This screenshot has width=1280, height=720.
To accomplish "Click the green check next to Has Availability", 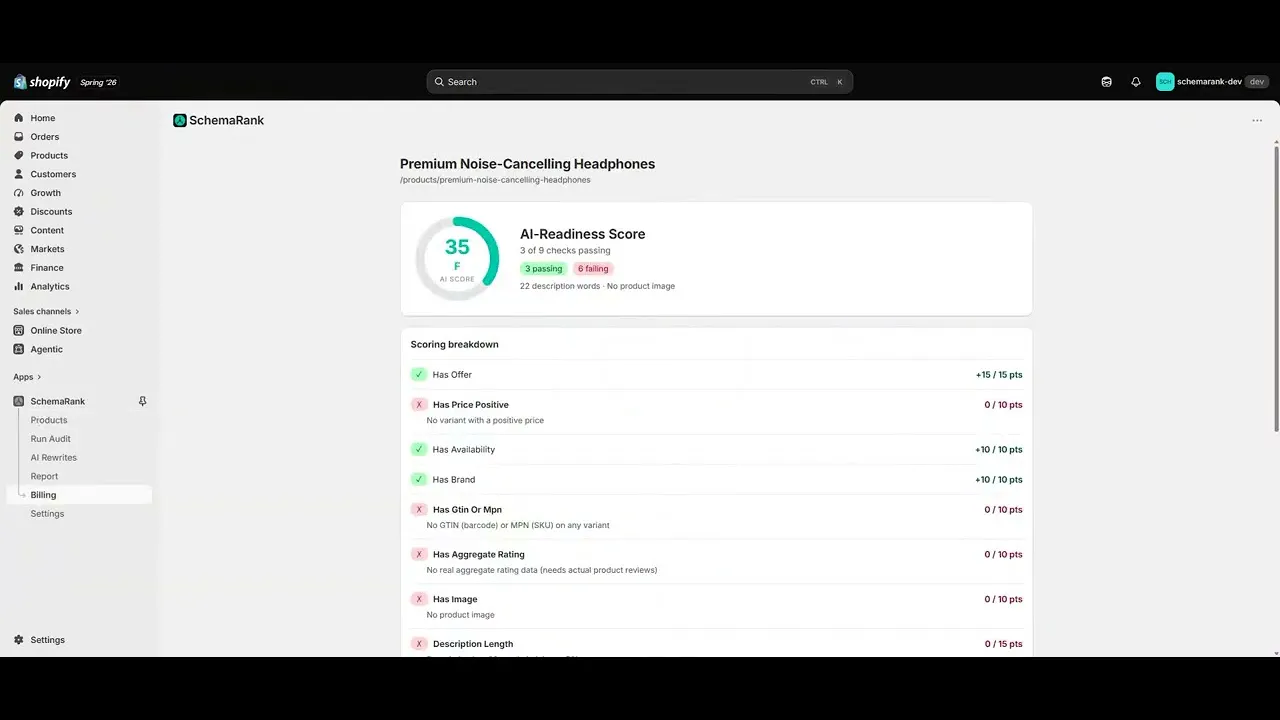I will (x=419, y=450).
